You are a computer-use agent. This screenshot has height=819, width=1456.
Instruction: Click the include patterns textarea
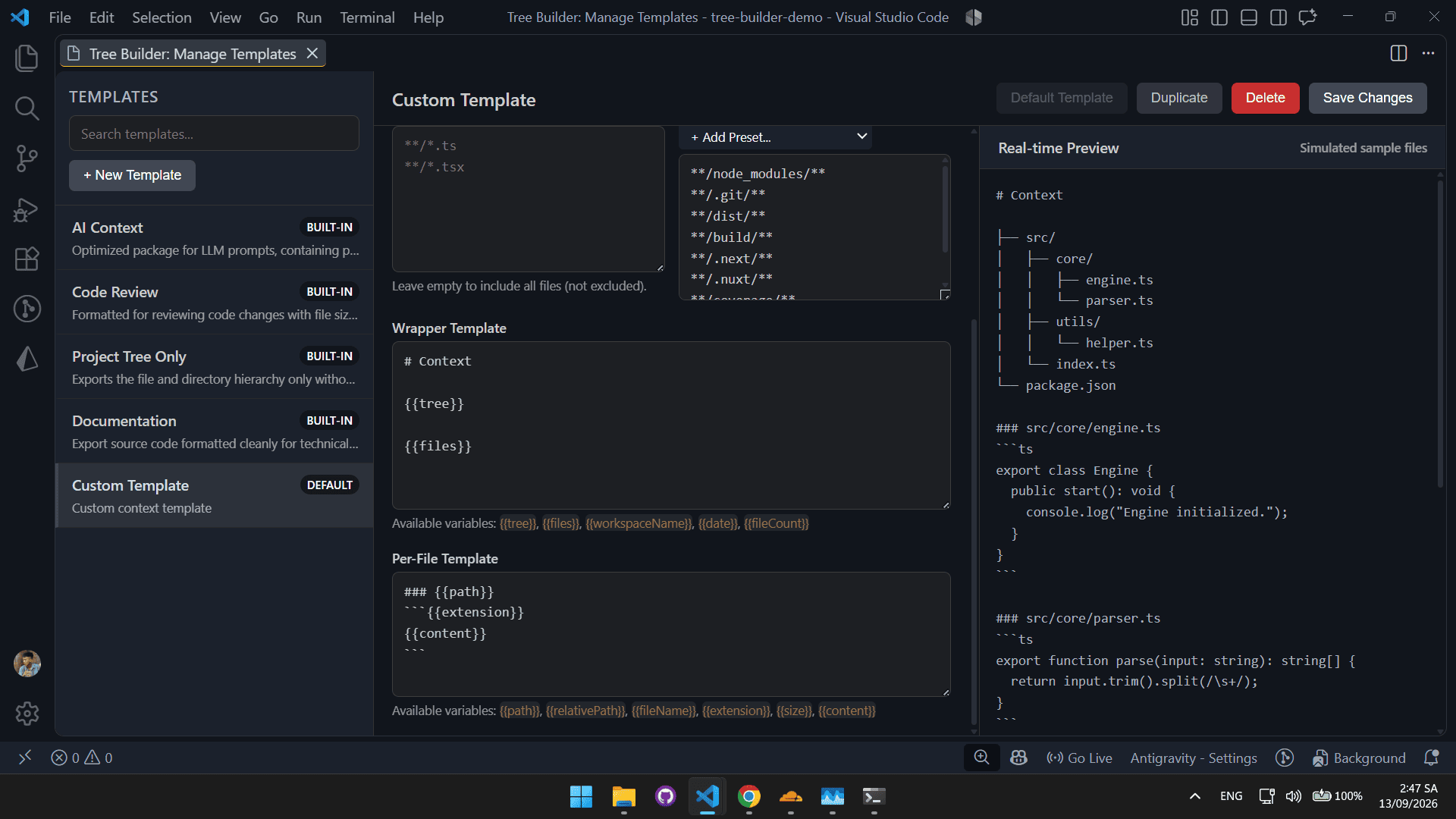pos(529,199)
